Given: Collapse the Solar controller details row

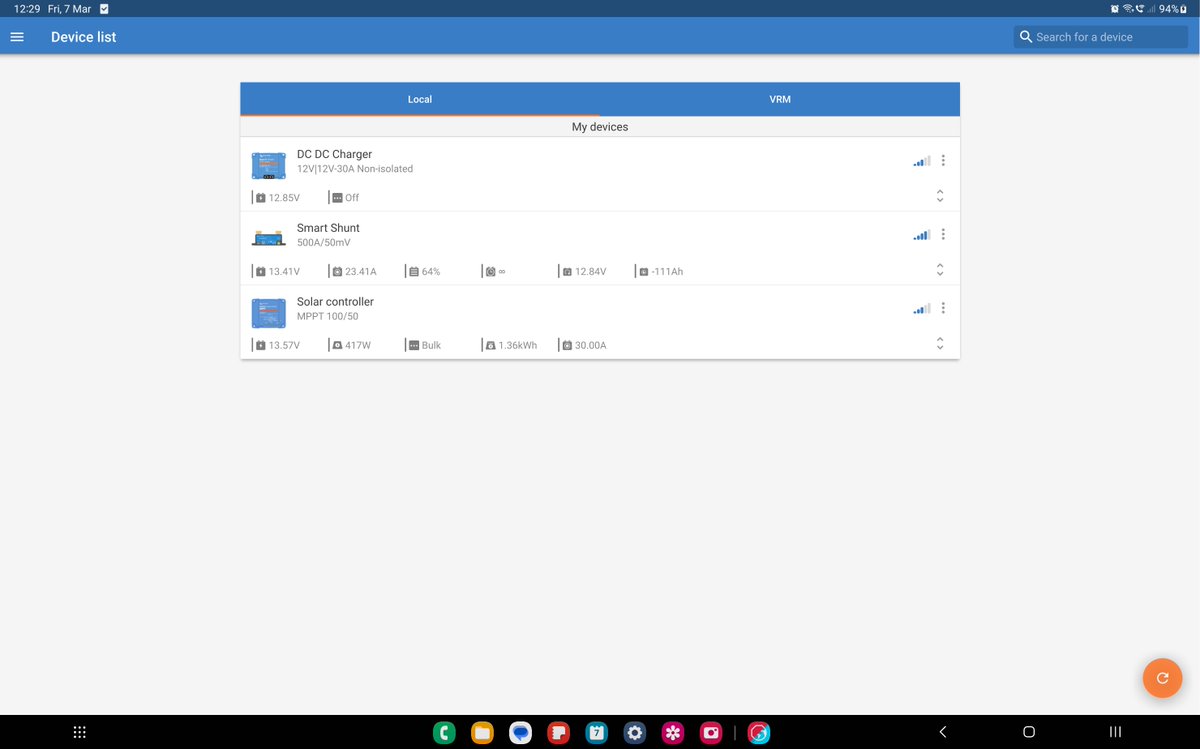Looking at the screenshot, I should pyautogui.click(x=940, y=344).
